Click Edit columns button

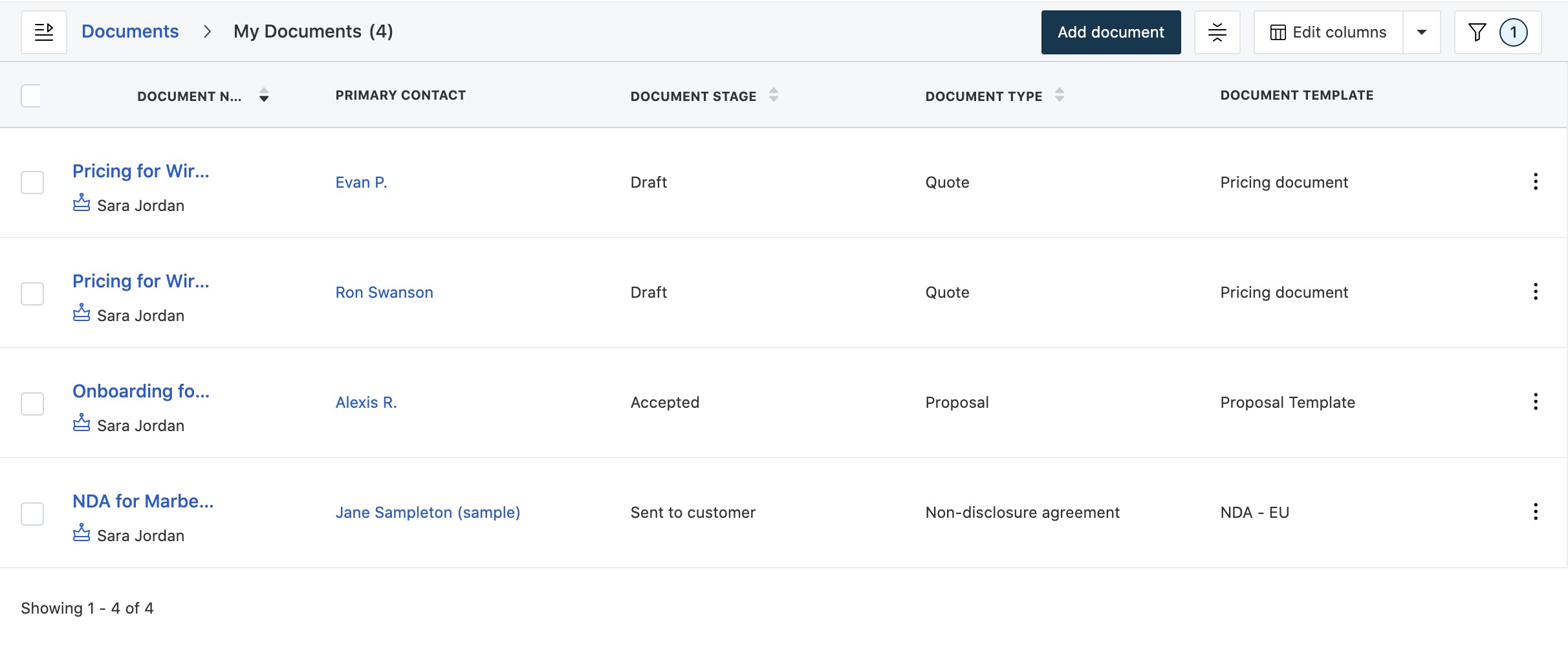pyautogui.click(x=1328, y=32)
